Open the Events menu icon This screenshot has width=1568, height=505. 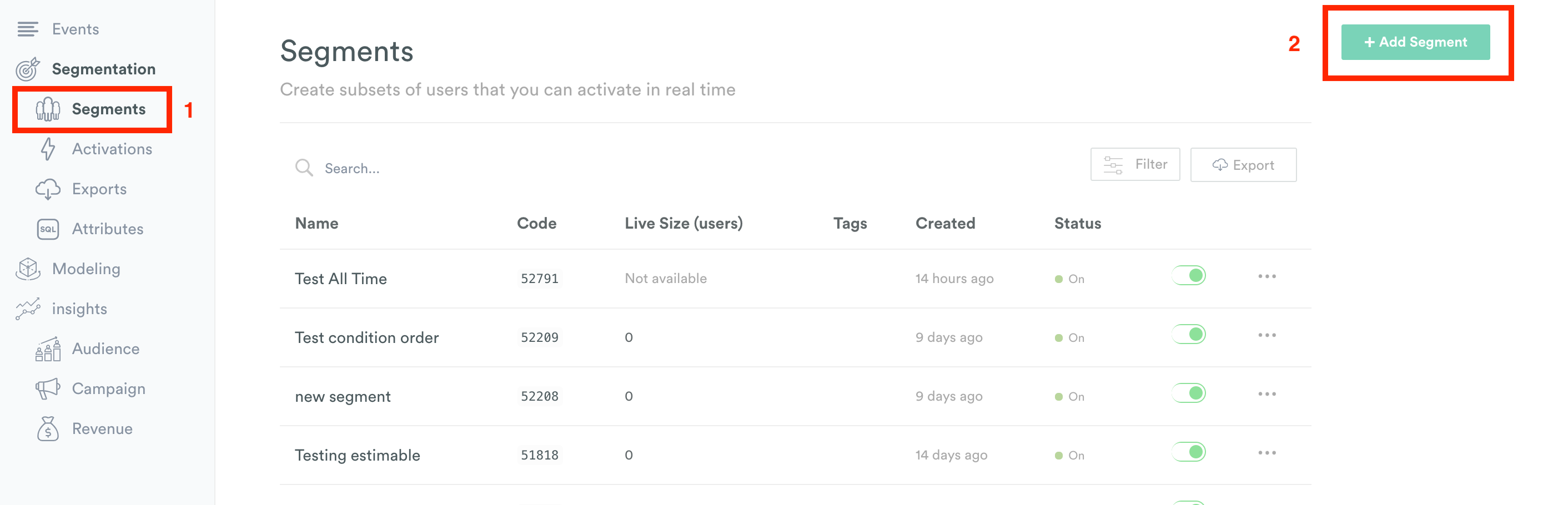tap(27, 29)
